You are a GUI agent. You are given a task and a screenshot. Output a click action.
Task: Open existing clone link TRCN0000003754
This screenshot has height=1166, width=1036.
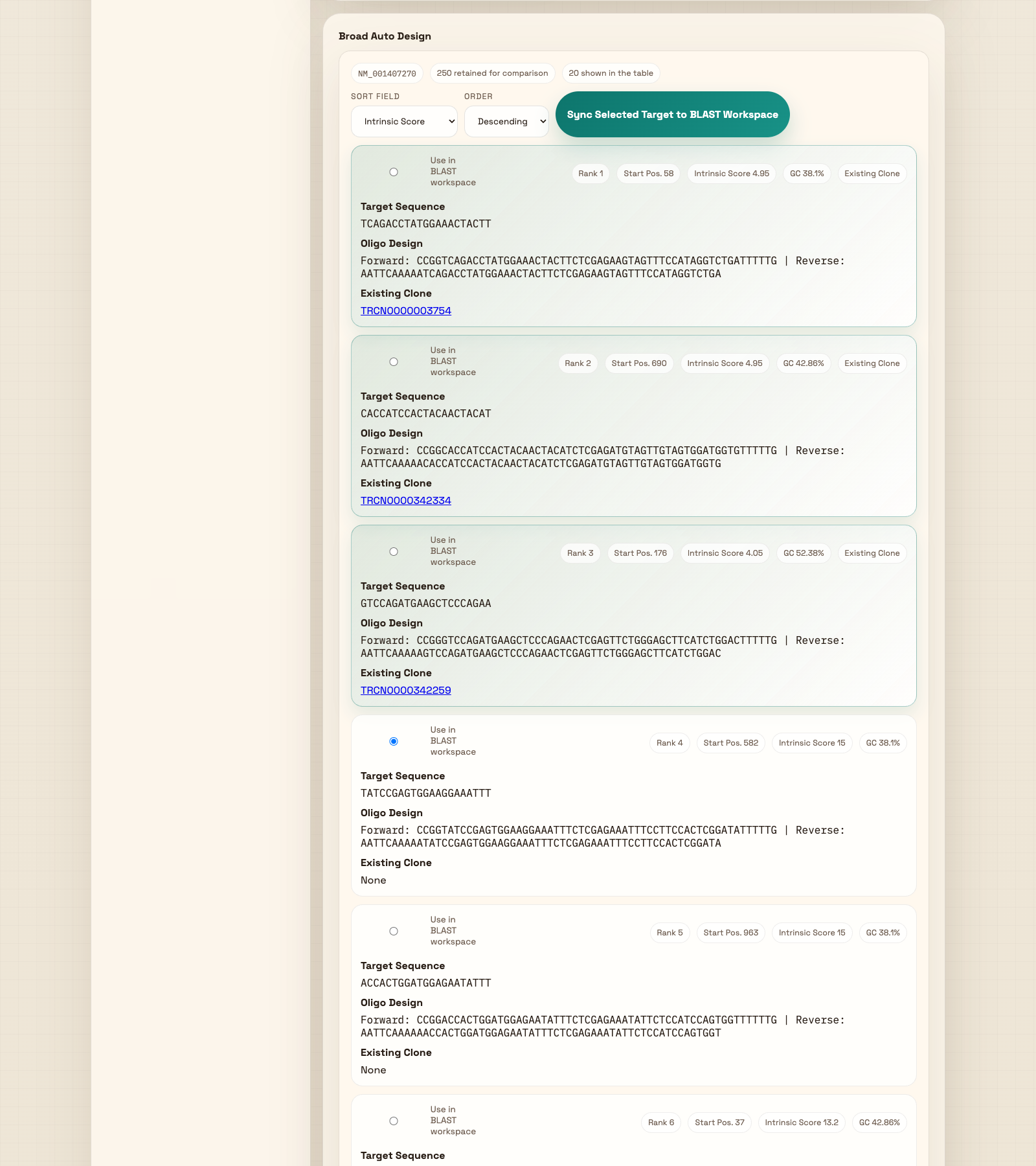coord(406,311)
